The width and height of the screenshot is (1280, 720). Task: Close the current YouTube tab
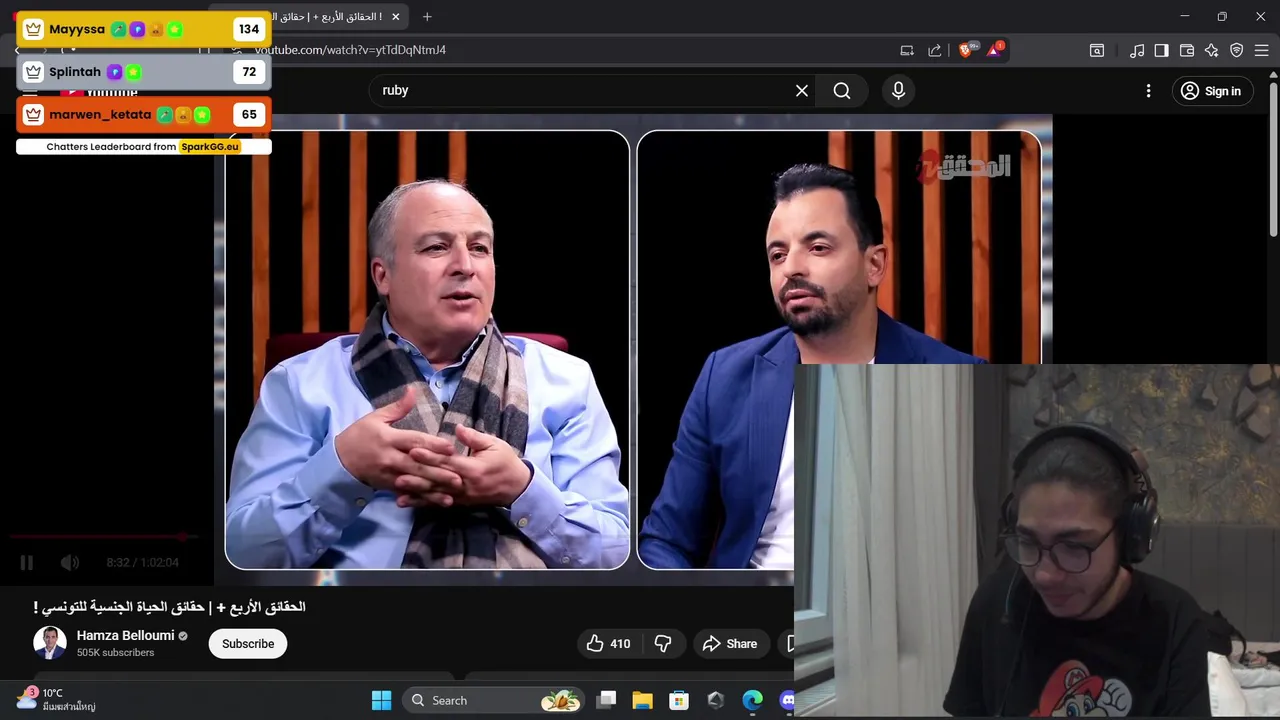396,17
